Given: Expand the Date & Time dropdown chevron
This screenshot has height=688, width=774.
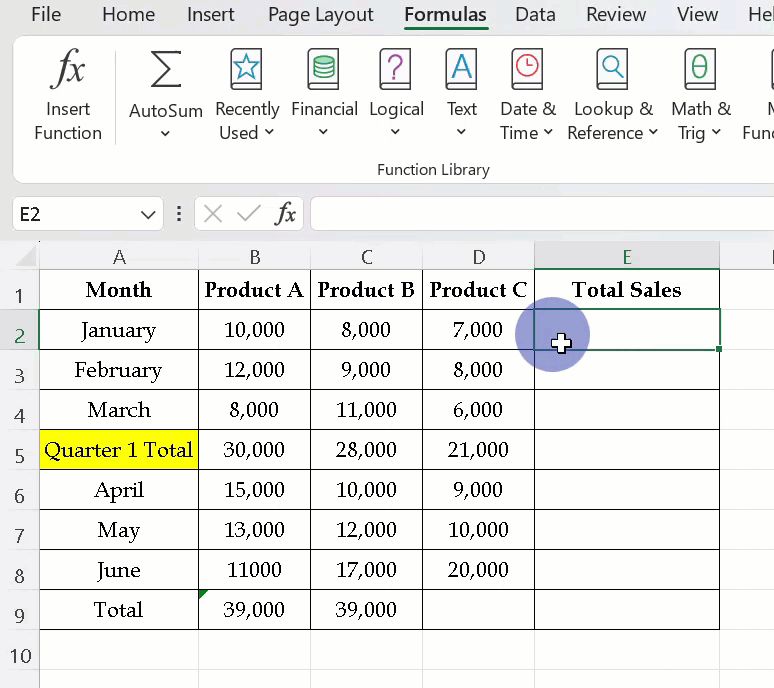Looking at the screenshot, I should [x=548, y=132].
